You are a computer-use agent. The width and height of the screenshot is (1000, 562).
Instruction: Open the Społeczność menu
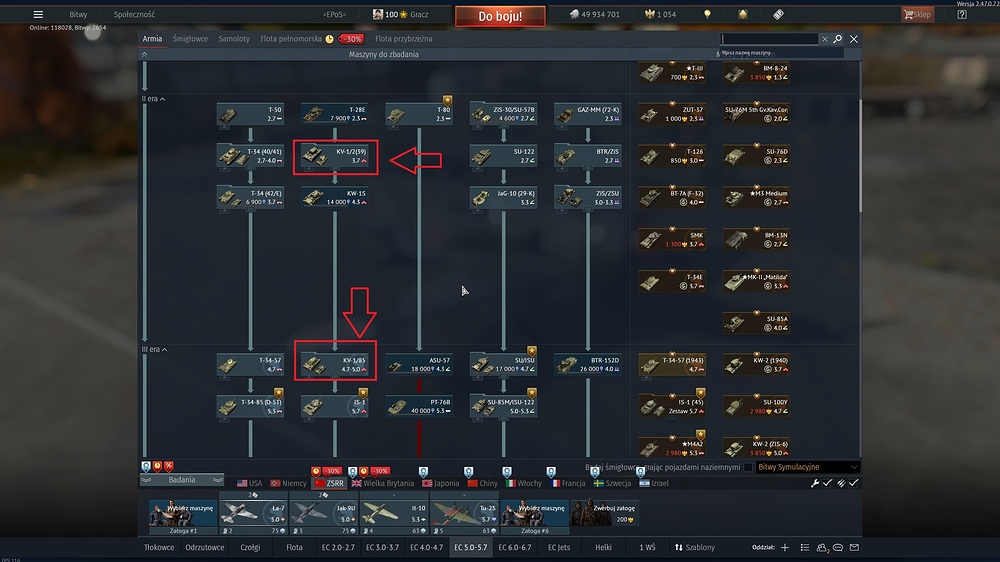(134, 14)
